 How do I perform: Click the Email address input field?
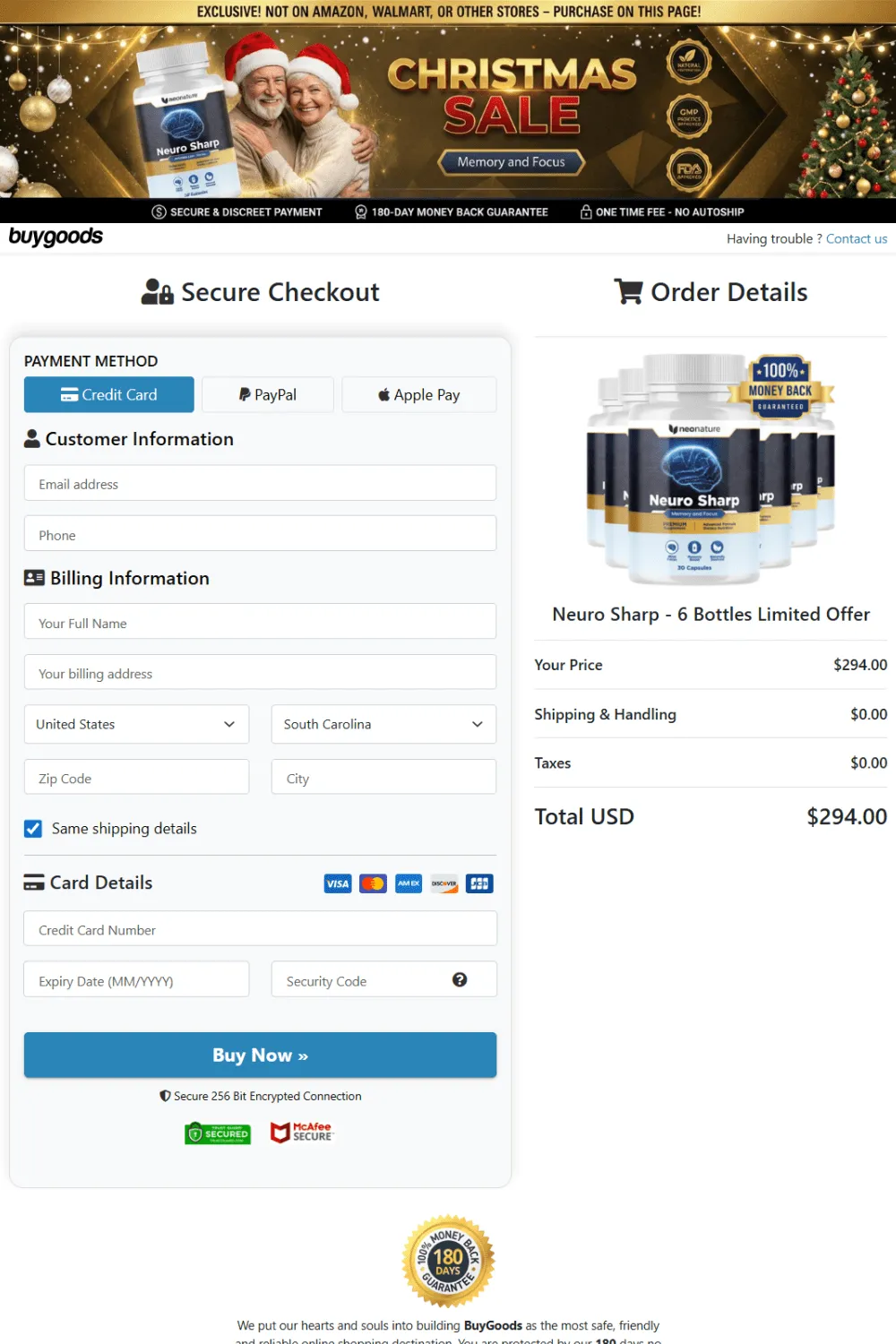(260, 483)
